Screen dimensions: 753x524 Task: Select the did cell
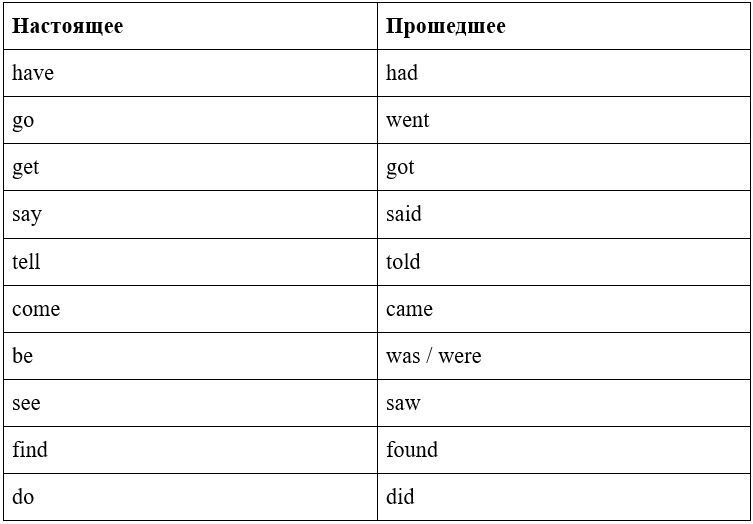(564, 497)
